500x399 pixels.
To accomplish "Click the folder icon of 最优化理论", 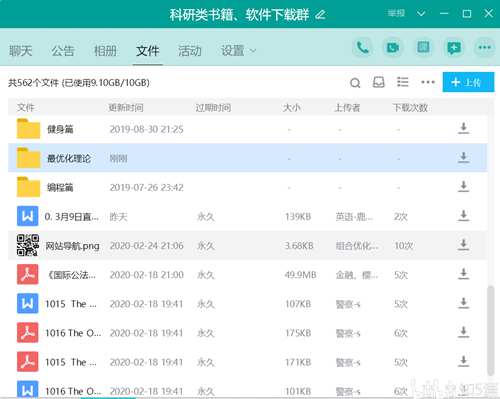I will [28, 158].
